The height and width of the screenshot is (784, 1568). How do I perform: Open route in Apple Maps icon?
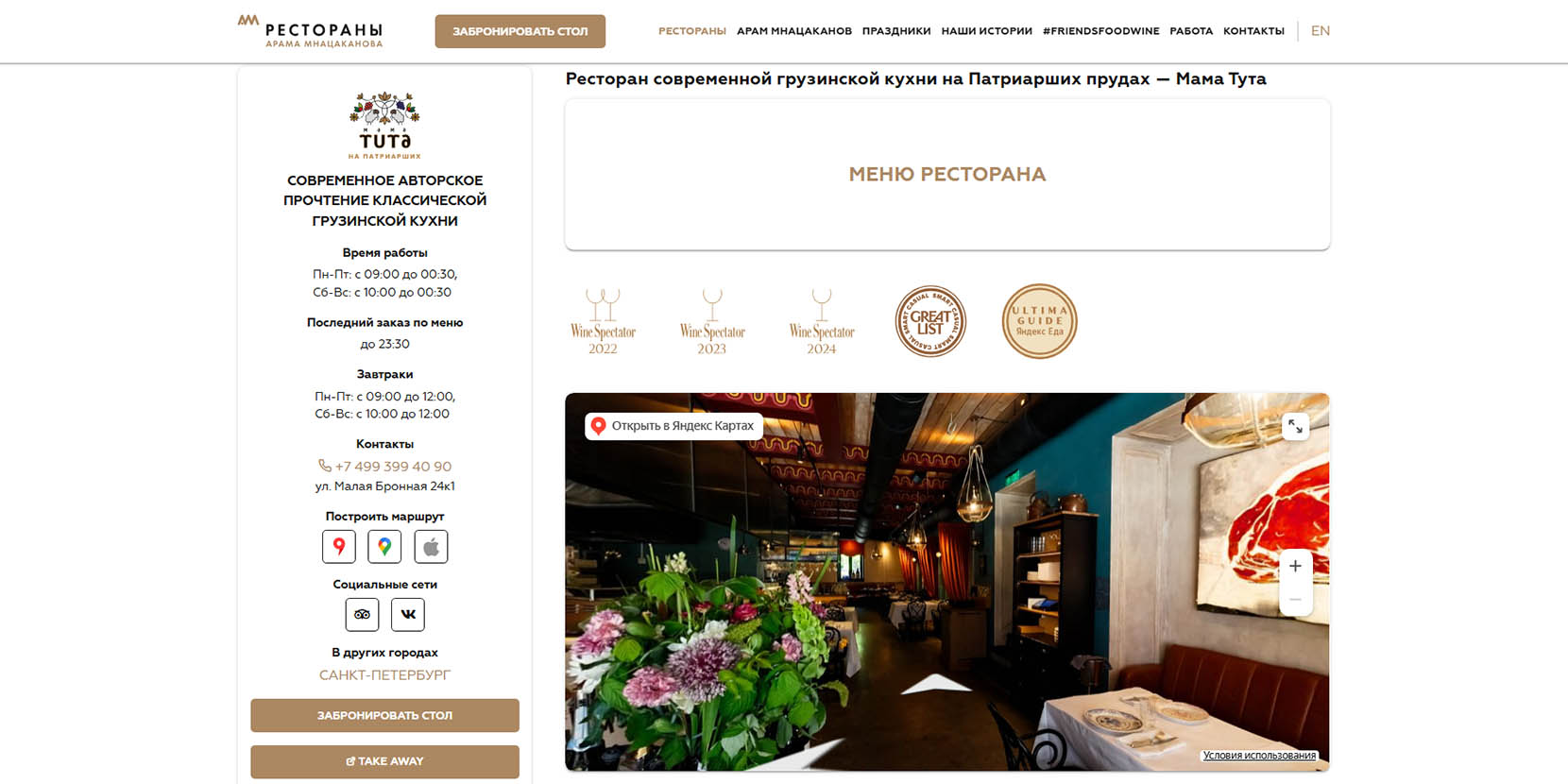pos(431,546)
